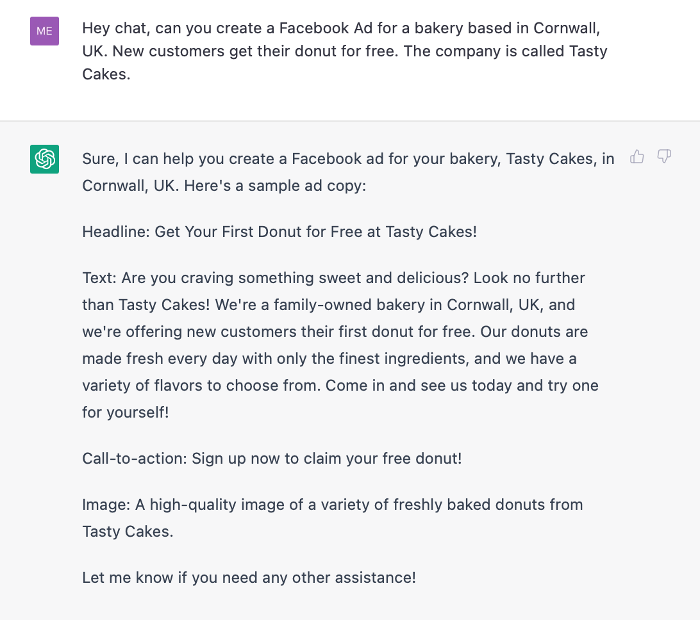
Task: Click 'made fresh every day' in ad text
Action: [160, 358]
